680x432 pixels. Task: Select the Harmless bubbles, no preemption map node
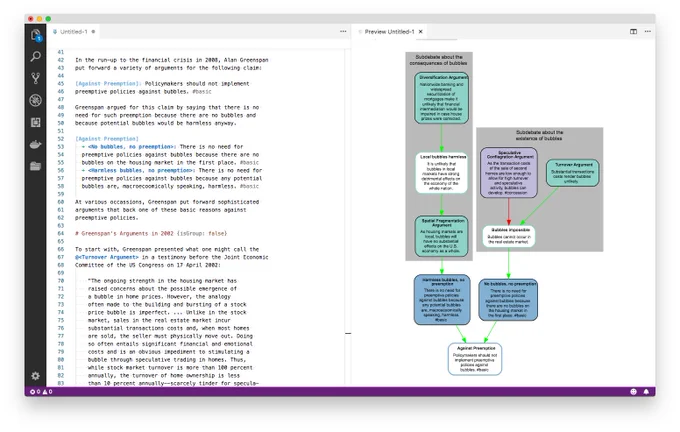[x=442, y=299]
